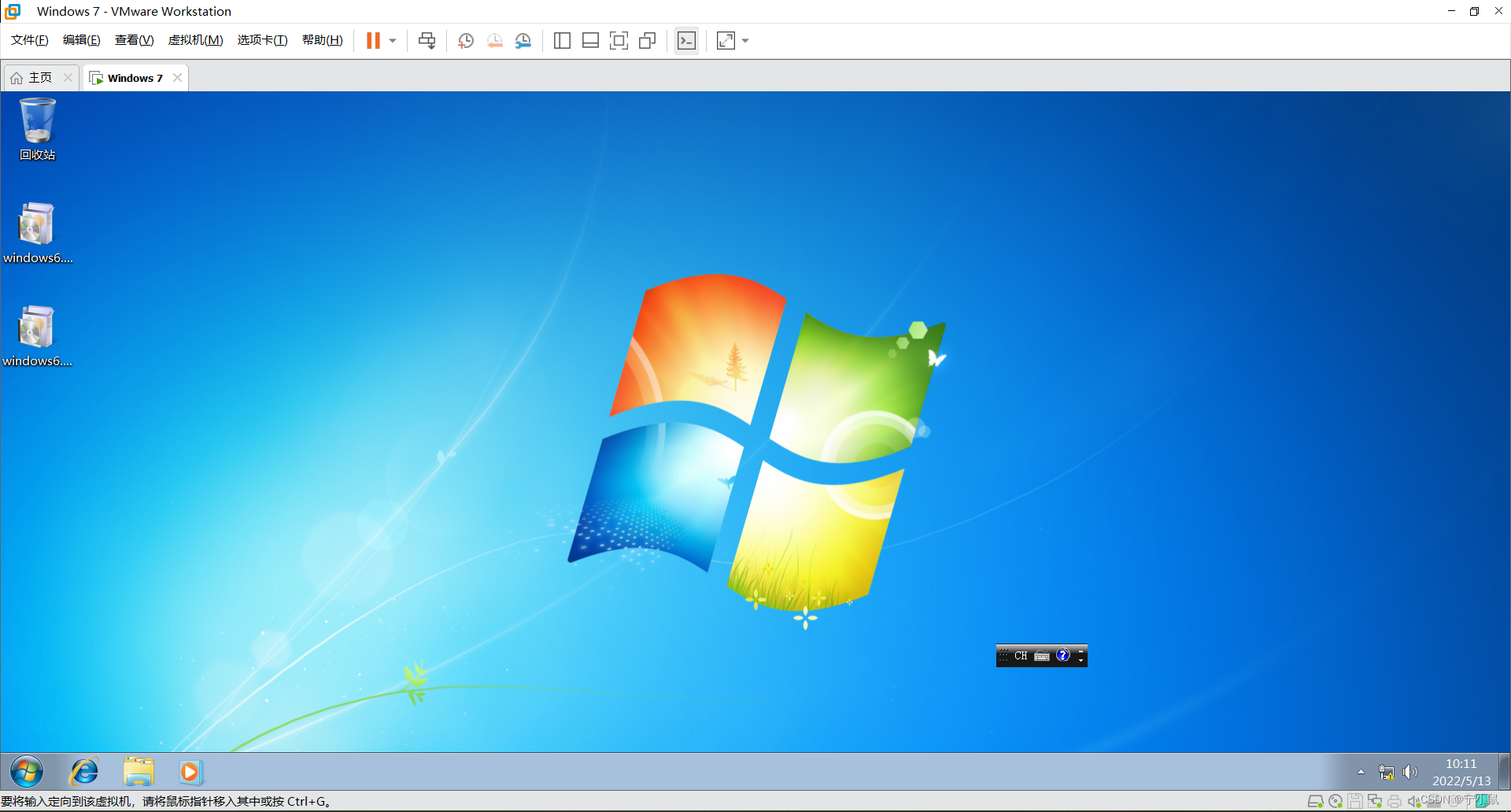Open the 虚拟机(M) menu
Image resolution: width=1511 pixels, height=812 pixels.
(195, 40)
